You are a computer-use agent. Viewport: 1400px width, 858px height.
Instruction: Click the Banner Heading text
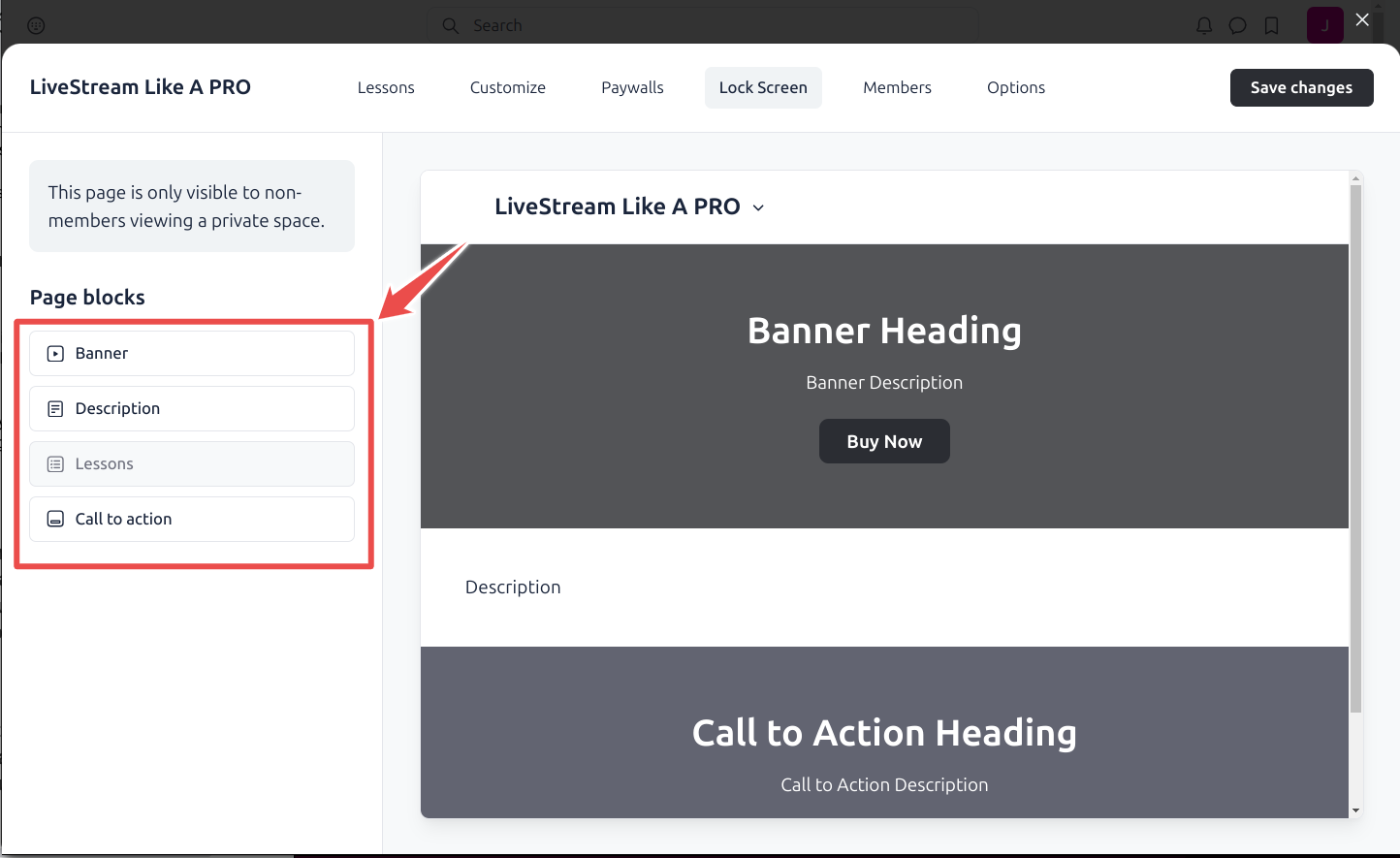[884, 331]
